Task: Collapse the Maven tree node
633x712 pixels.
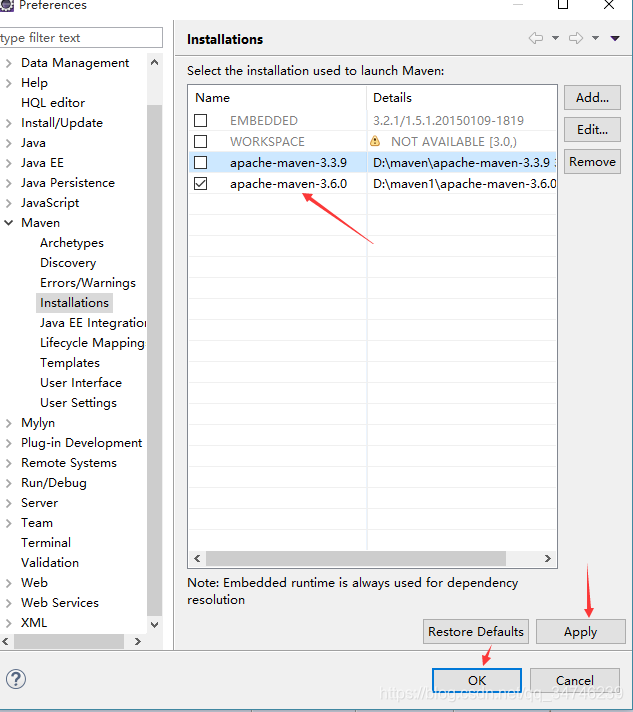Action: [9, 222]
